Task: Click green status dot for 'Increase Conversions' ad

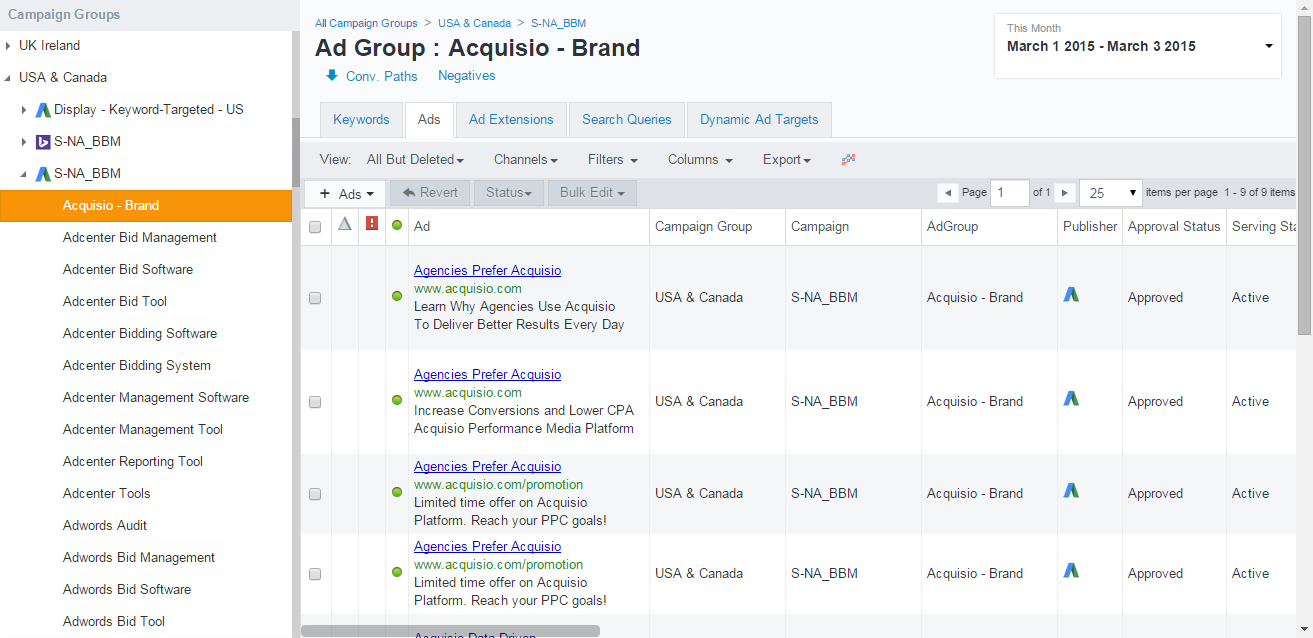Action: 397,401
